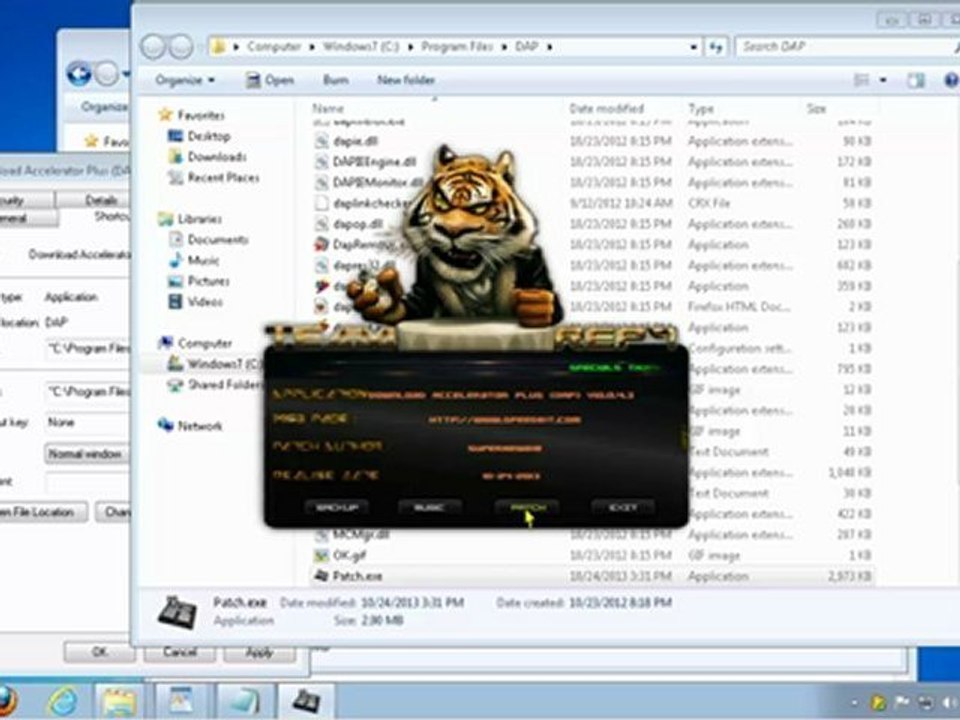Click OK in the Properties dialog

coord(100,652)
